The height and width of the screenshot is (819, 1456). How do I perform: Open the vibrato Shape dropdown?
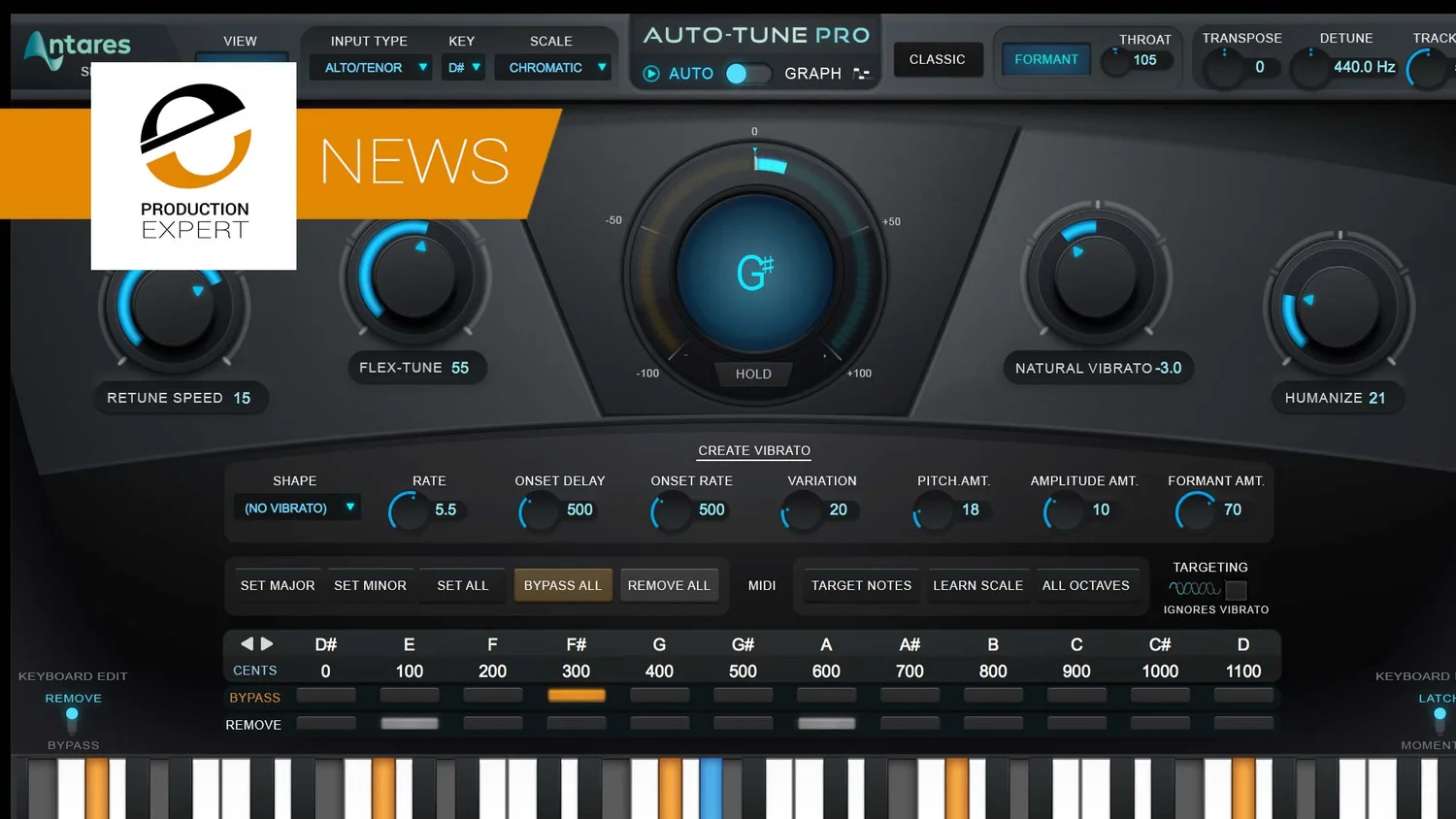tap(296, 507)
